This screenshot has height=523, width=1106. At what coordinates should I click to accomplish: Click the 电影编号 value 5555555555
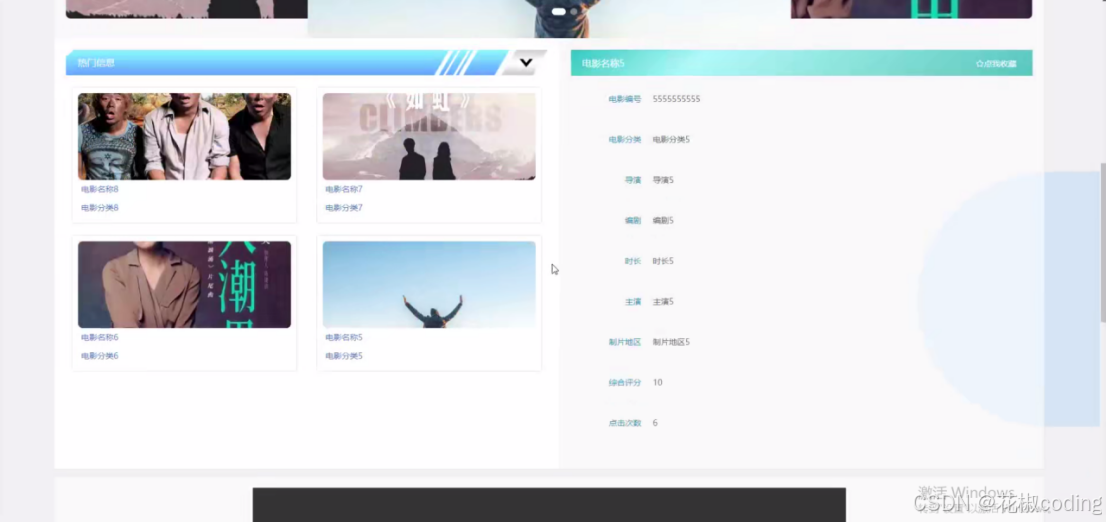(x=676, y=99)
